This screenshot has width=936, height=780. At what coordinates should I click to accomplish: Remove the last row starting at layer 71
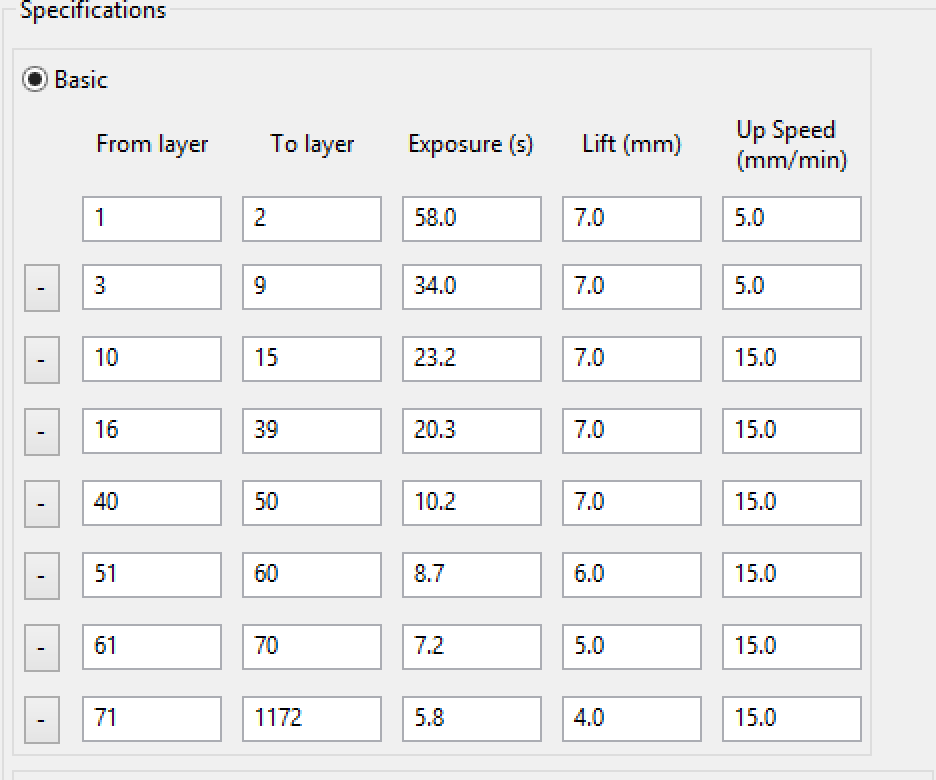click(41, 720)
